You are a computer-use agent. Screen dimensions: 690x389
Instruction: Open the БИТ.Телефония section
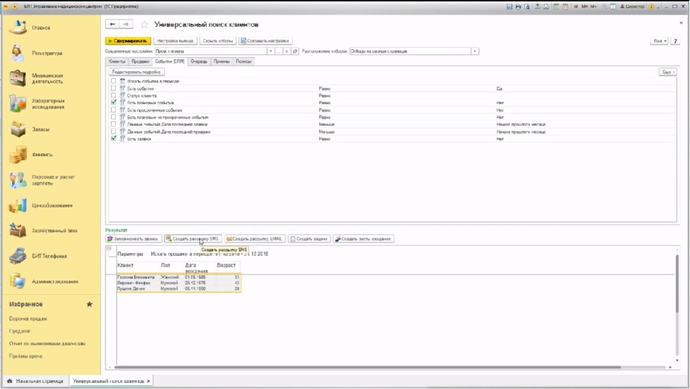point(49,256)
